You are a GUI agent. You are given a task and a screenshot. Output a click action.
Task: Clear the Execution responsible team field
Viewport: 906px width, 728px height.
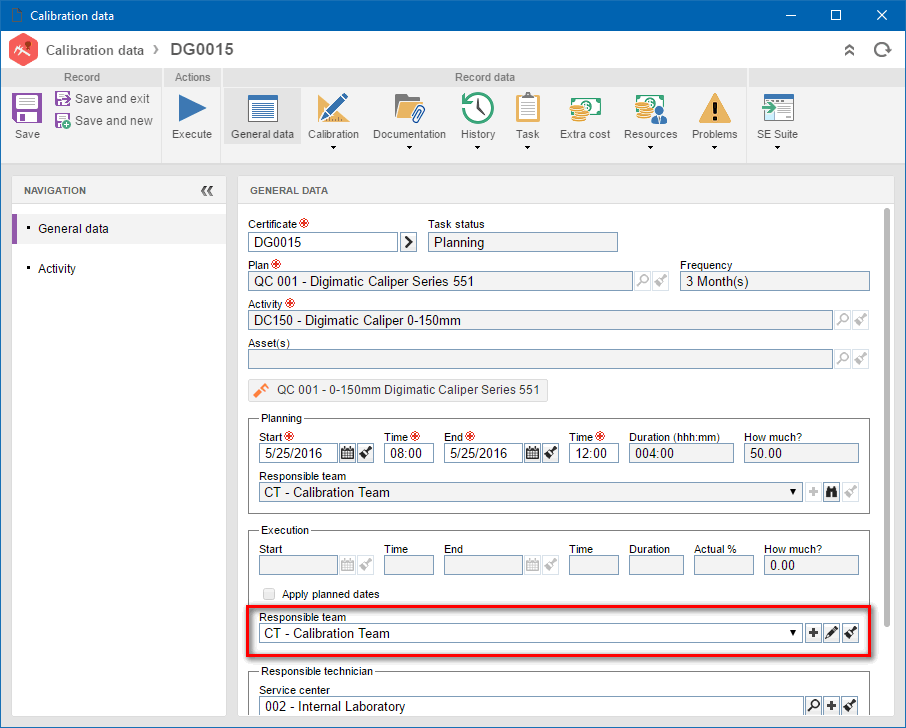(x=850, y=633)
